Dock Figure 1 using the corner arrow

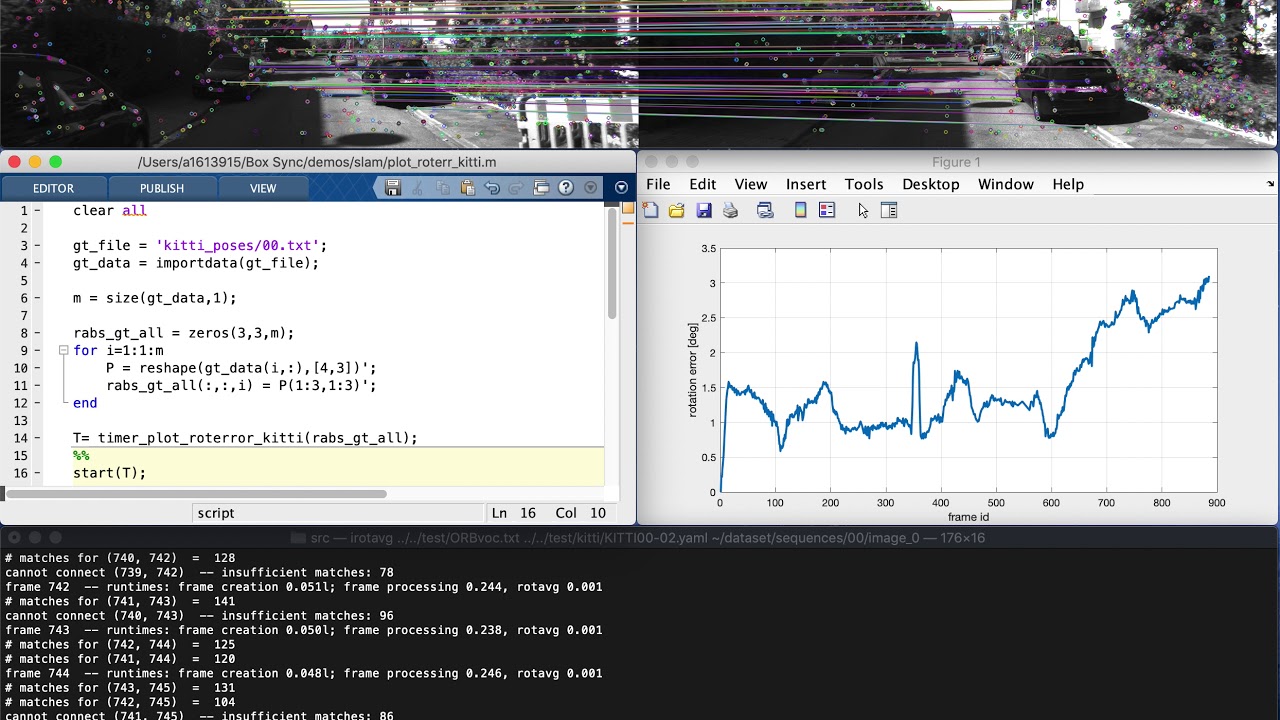click(1271, 184)
